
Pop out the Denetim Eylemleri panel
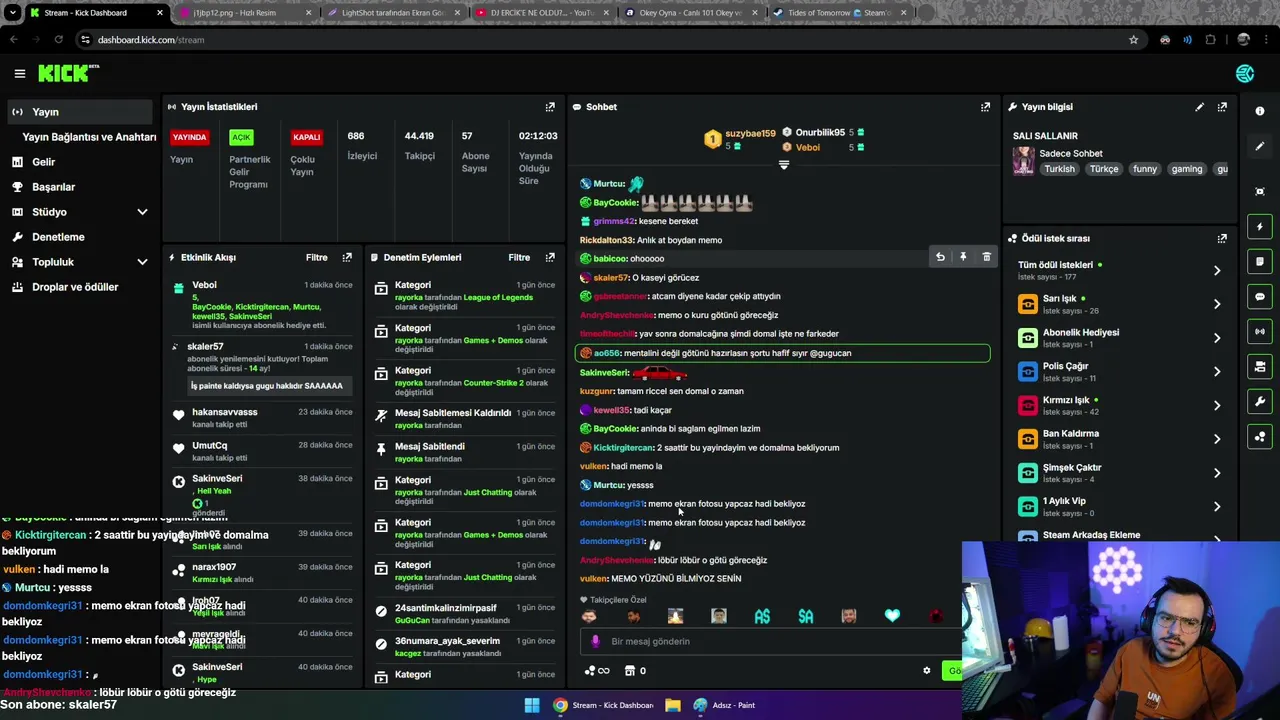(550, 258)
